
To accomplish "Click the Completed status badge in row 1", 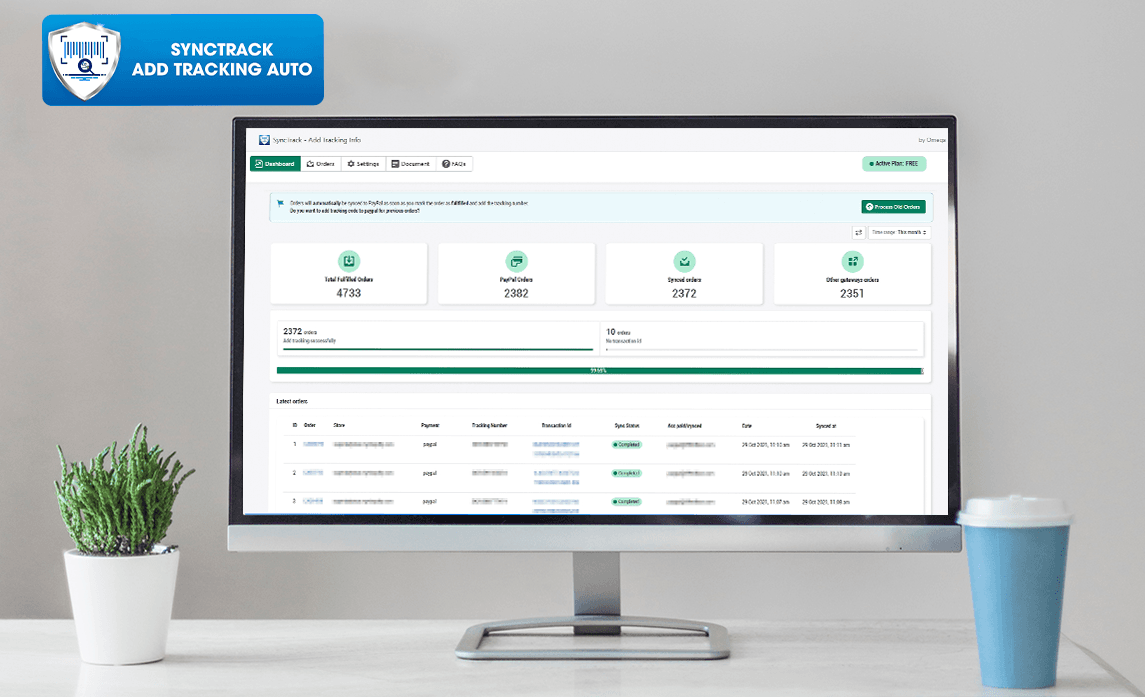I will pos(627,444).
